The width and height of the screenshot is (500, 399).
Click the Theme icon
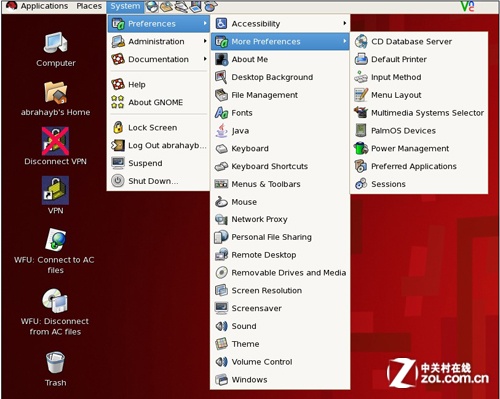pos(221,344)
